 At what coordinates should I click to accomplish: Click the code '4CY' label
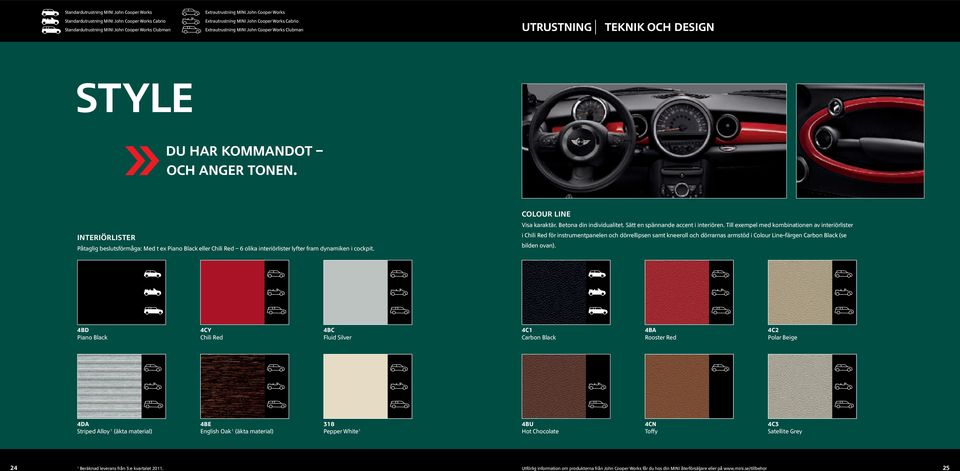206,330
